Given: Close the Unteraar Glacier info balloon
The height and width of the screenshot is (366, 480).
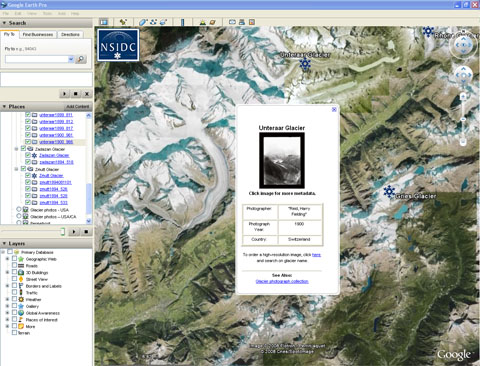Looking at the screenshot, I should click(x=334, y=109).
